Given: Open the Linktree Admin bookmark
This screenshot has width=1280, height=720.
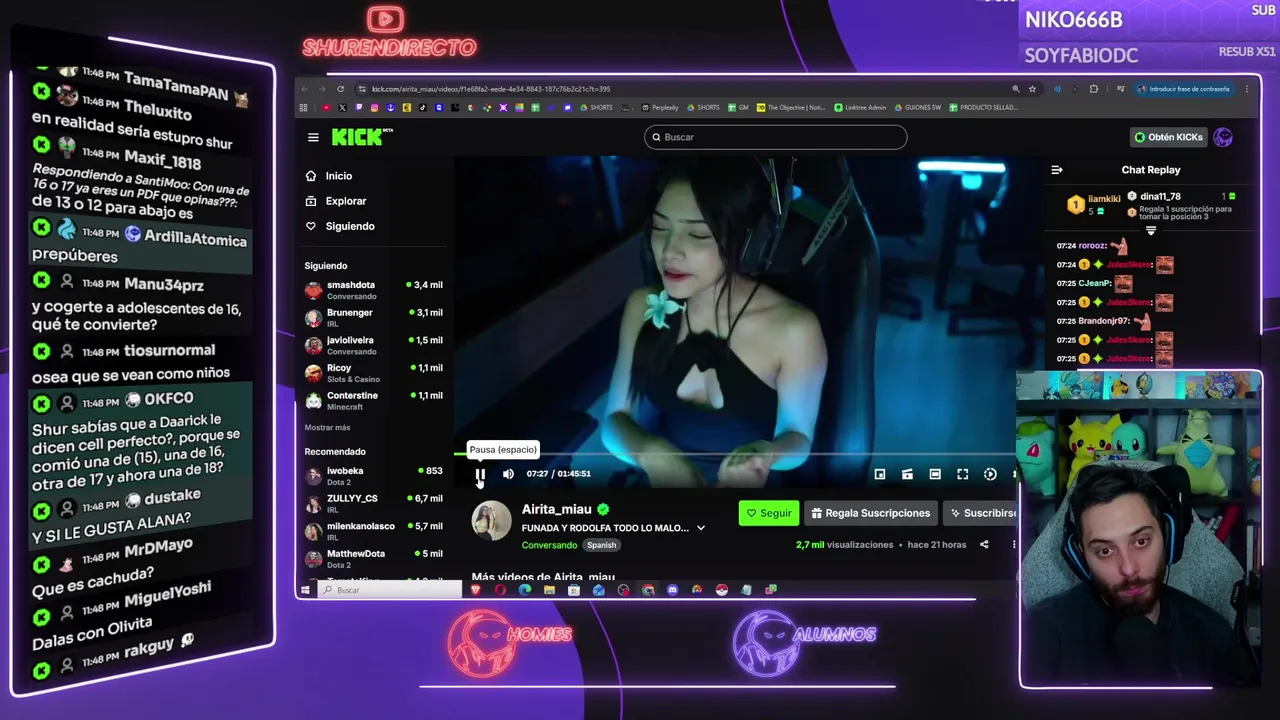Looking at the screenshot, I should coord(860,107).
